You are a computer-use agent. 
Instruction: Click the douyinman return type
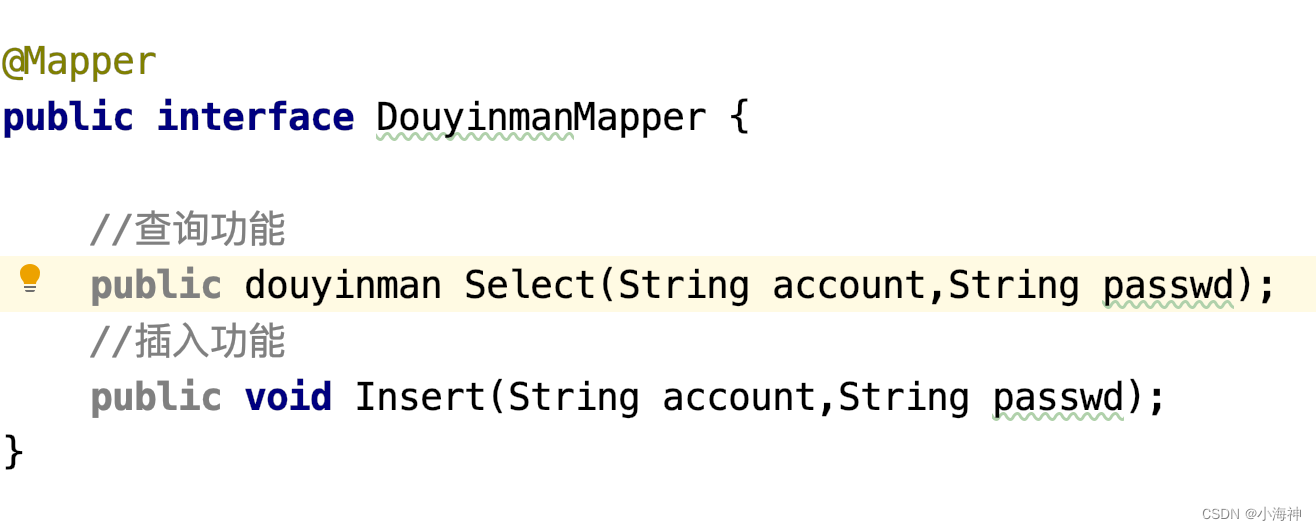tap(343, 286)
